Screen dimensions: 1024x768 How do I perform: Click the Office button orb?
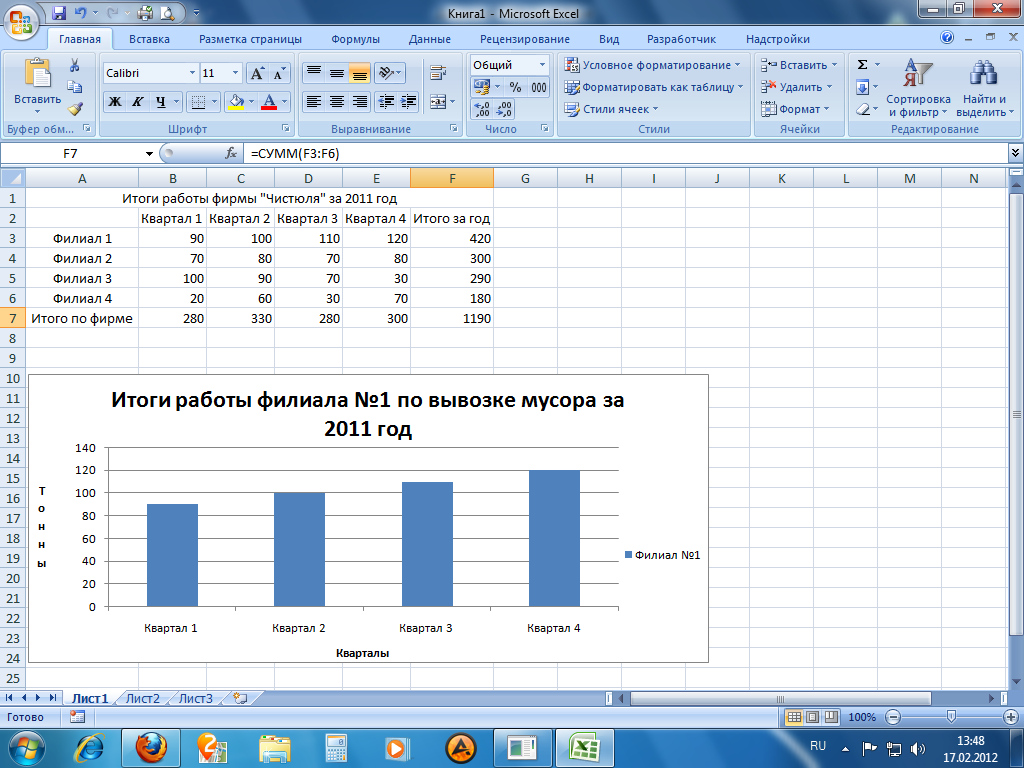(21, 22)
